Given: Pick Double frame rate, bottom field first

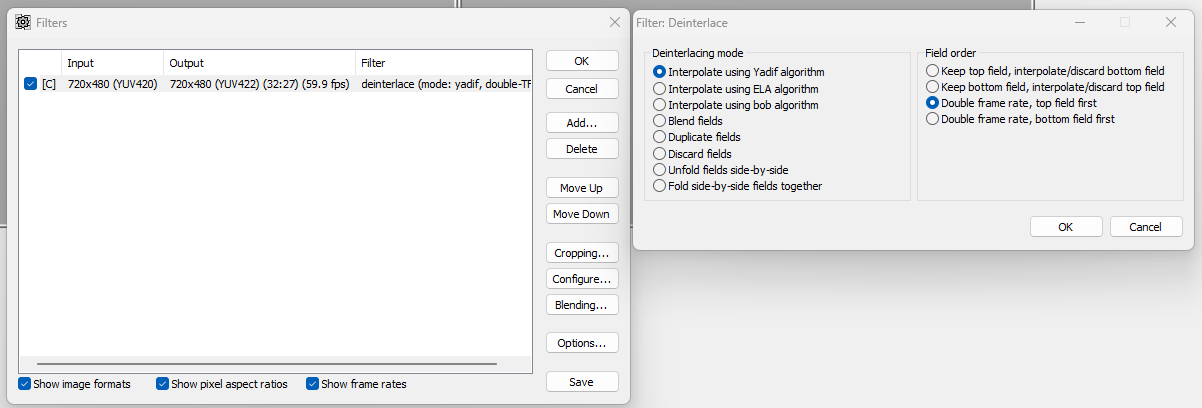Looking at the screenshot, I should coord(933,119).
